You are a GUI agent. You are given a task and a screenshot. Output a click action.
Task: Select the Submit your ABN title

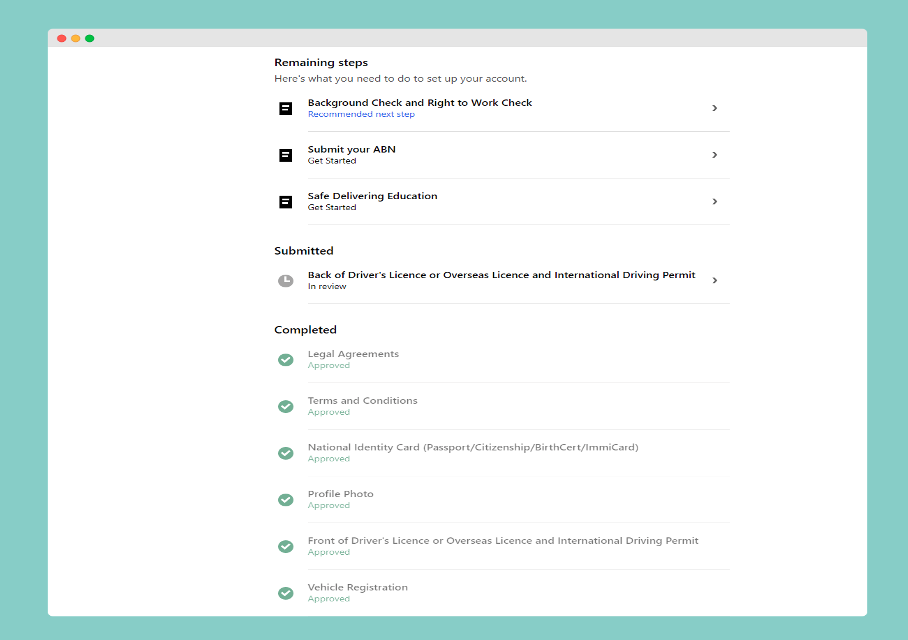point(351,150)
